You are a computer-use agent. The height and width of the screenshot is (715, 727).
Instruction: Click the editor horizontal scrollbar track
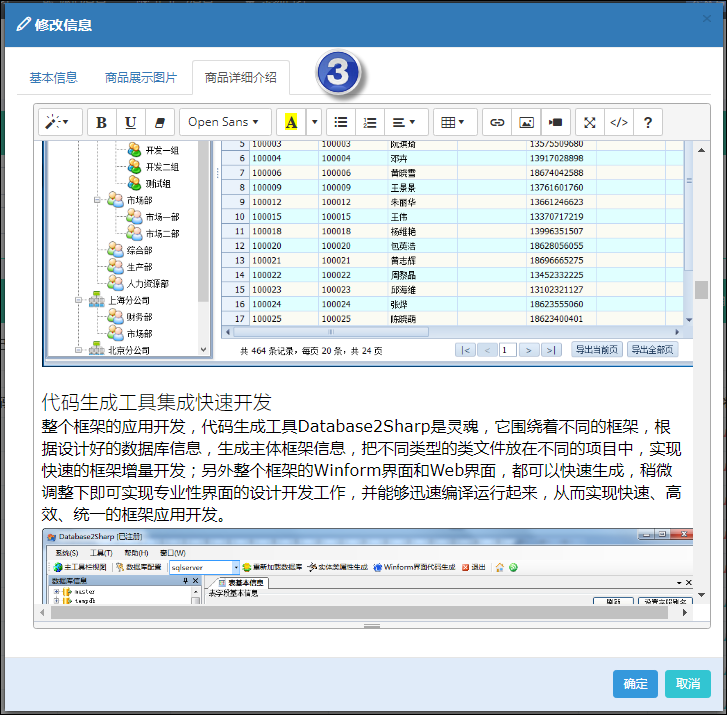[x=359, y=613]
